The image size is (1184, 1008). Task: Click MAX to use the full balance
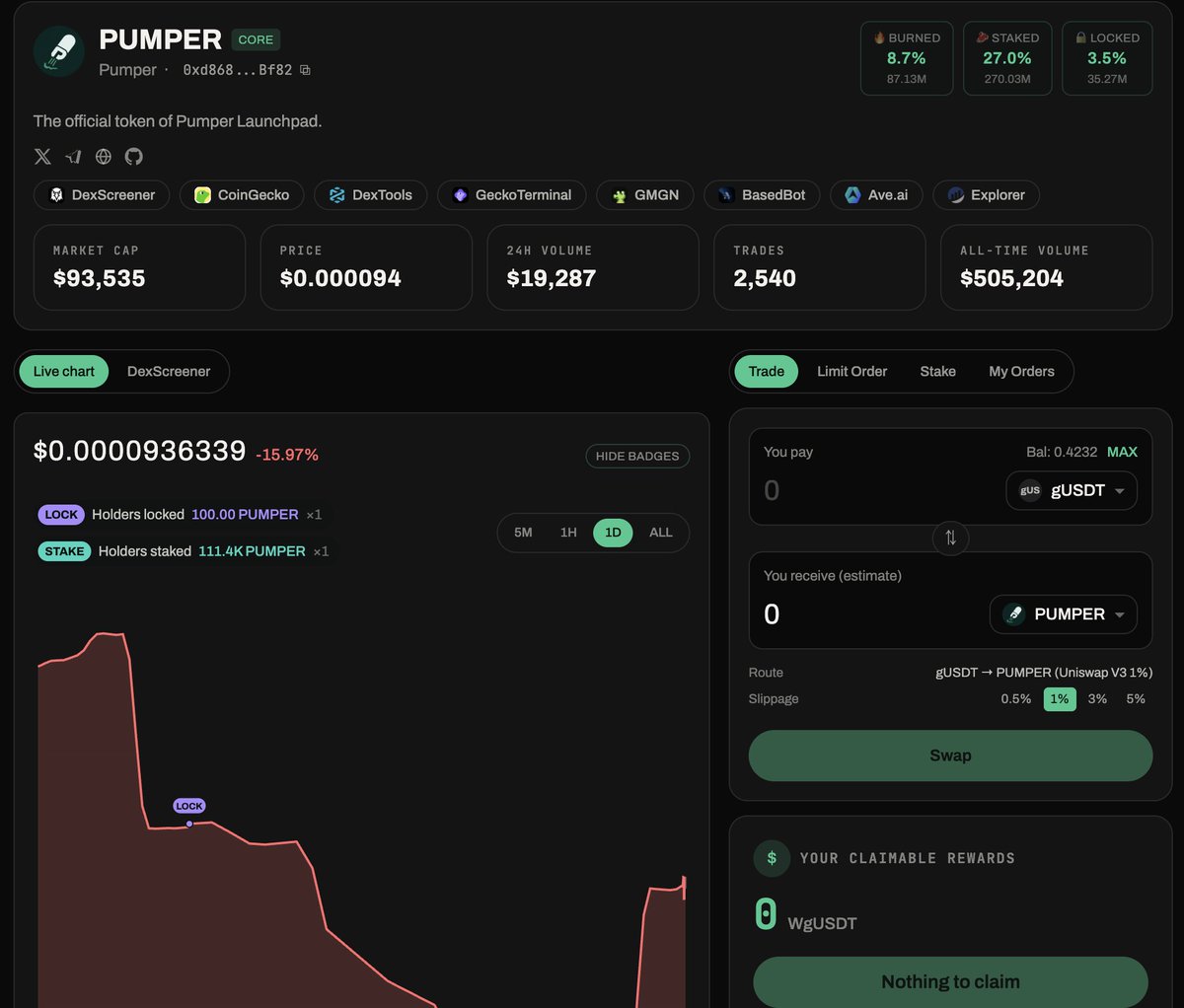(x=1122, y=452)
